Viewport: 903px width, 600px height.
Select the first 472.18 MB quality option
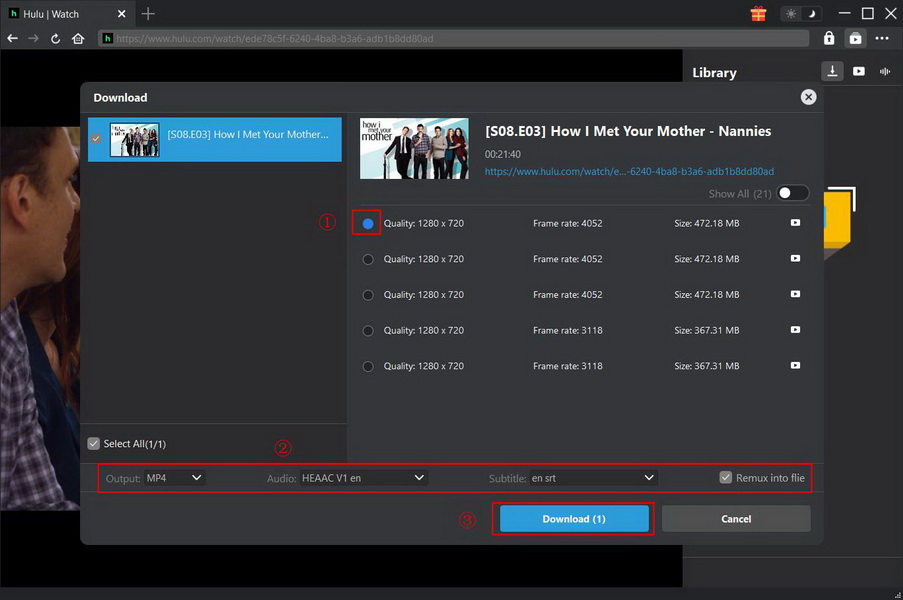367,223
